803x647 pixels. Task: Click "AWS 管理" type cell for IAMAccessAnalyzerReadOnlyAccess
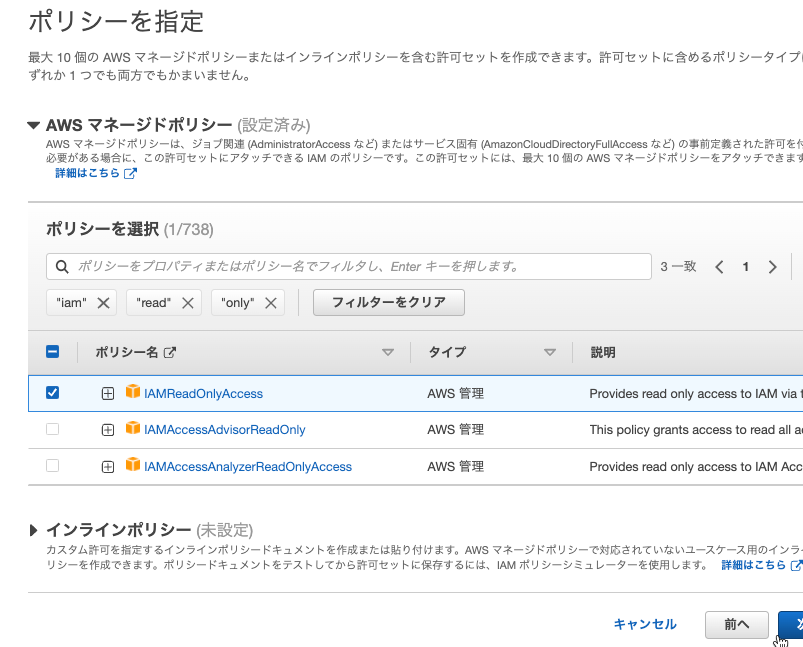tap(455, 467)
